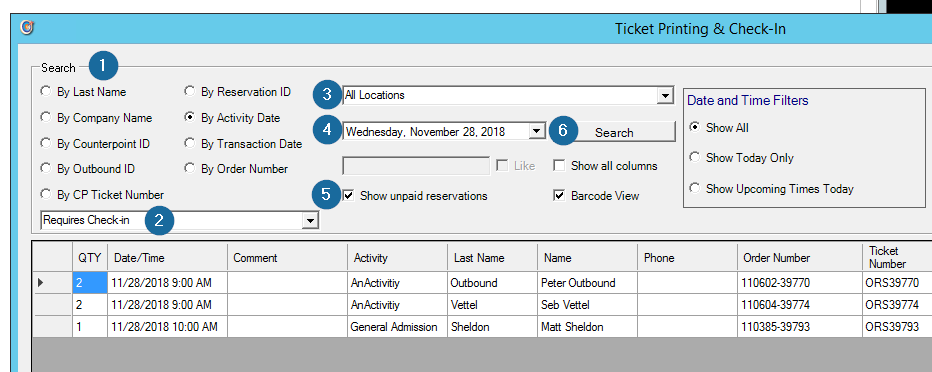Click the Name column header
Image resolution: width=932 pixels, height=372 pixels.
(x=588, y=258)
